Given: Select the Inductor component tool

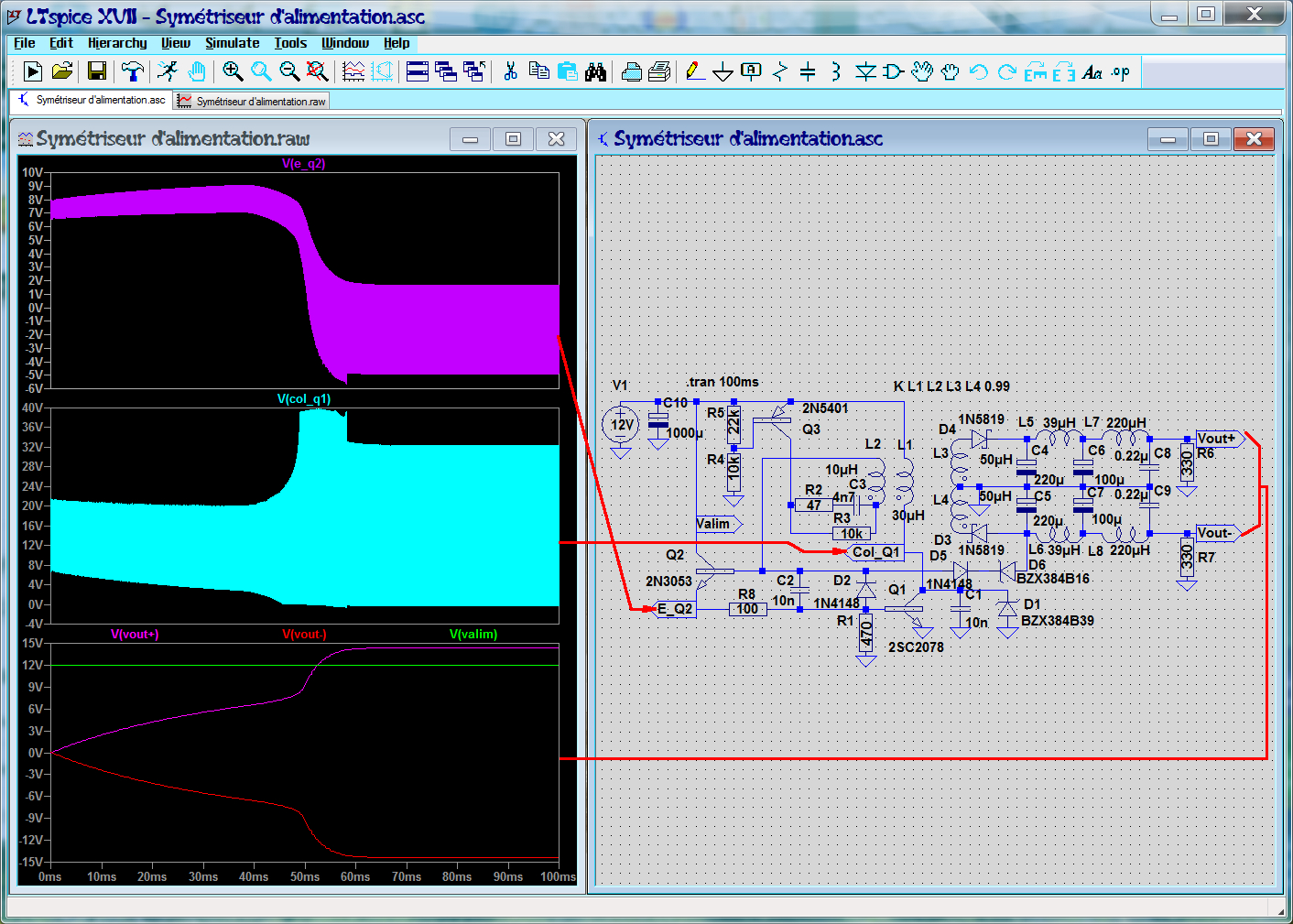Looking at the screenshot, I should [835, 71].
